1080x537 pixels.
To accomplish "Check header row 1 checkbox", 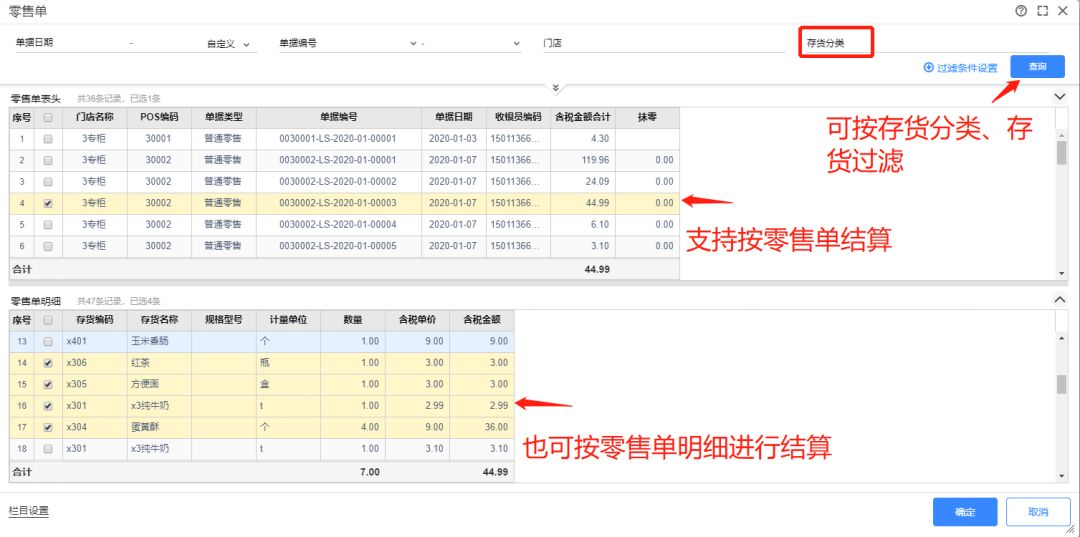I will 48,139.
